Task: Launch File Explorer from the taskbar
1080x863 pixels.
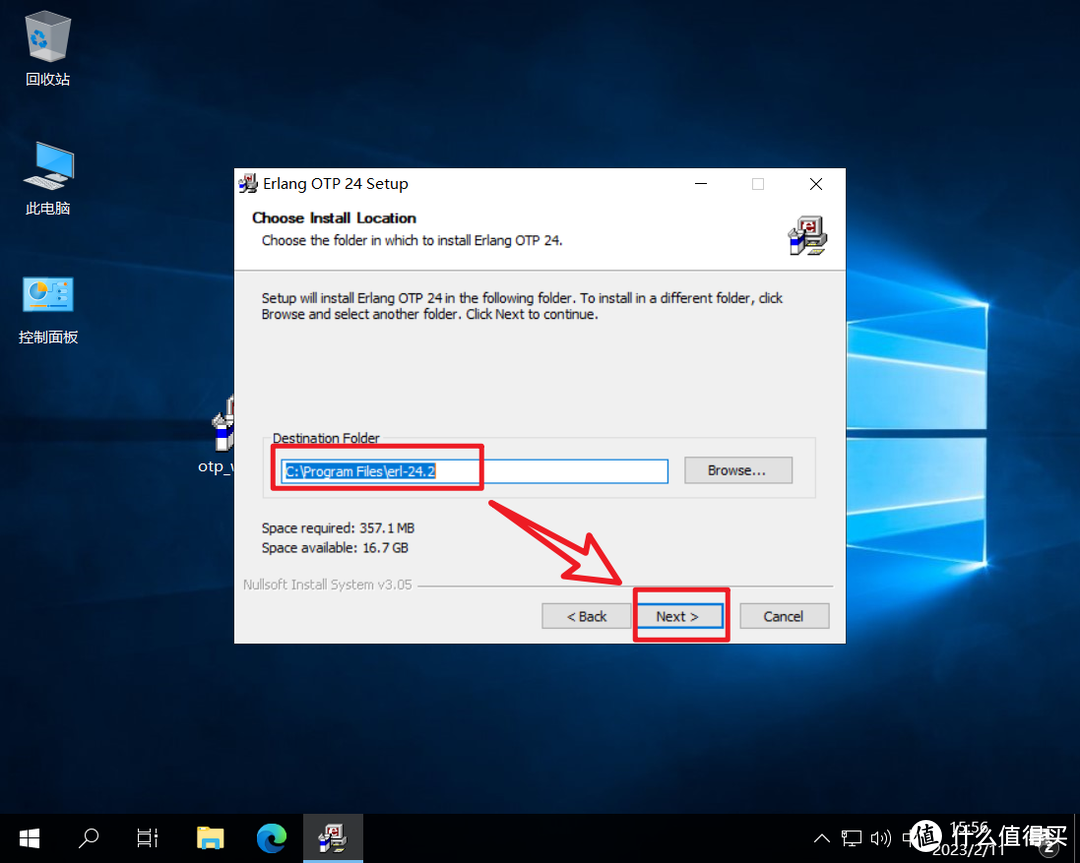Action: 210,838
